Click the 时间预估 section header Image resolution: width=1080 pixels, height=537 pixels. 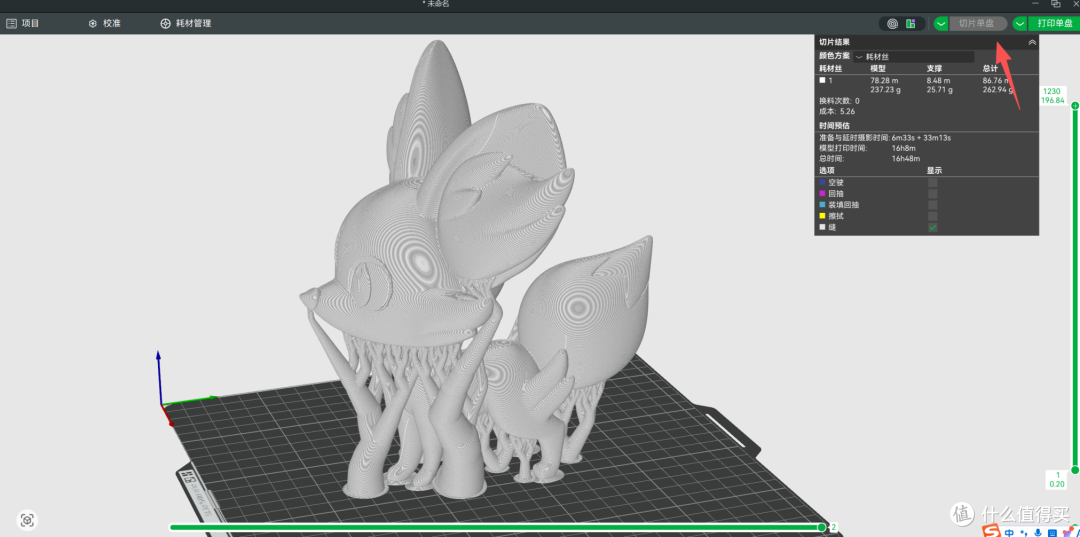click(834, 126)
